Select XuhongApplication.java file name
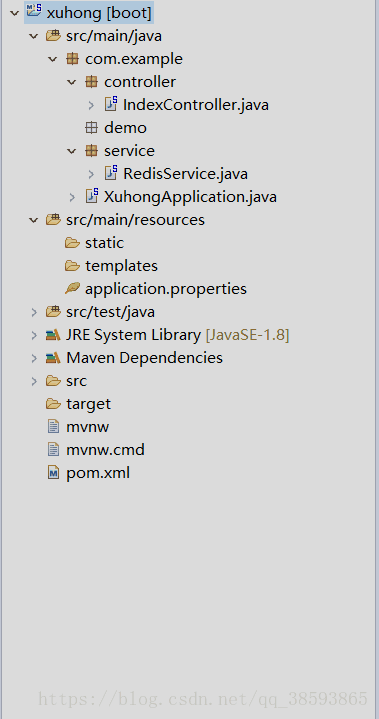 (x=190, y=197)
